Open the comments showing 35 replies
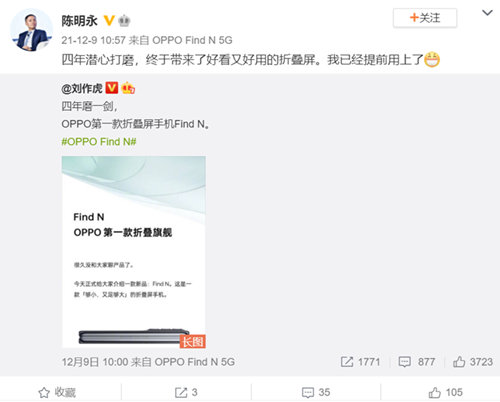Image resolution: width=500 pixels, height=402 pixels. click(x=316, y=392)
